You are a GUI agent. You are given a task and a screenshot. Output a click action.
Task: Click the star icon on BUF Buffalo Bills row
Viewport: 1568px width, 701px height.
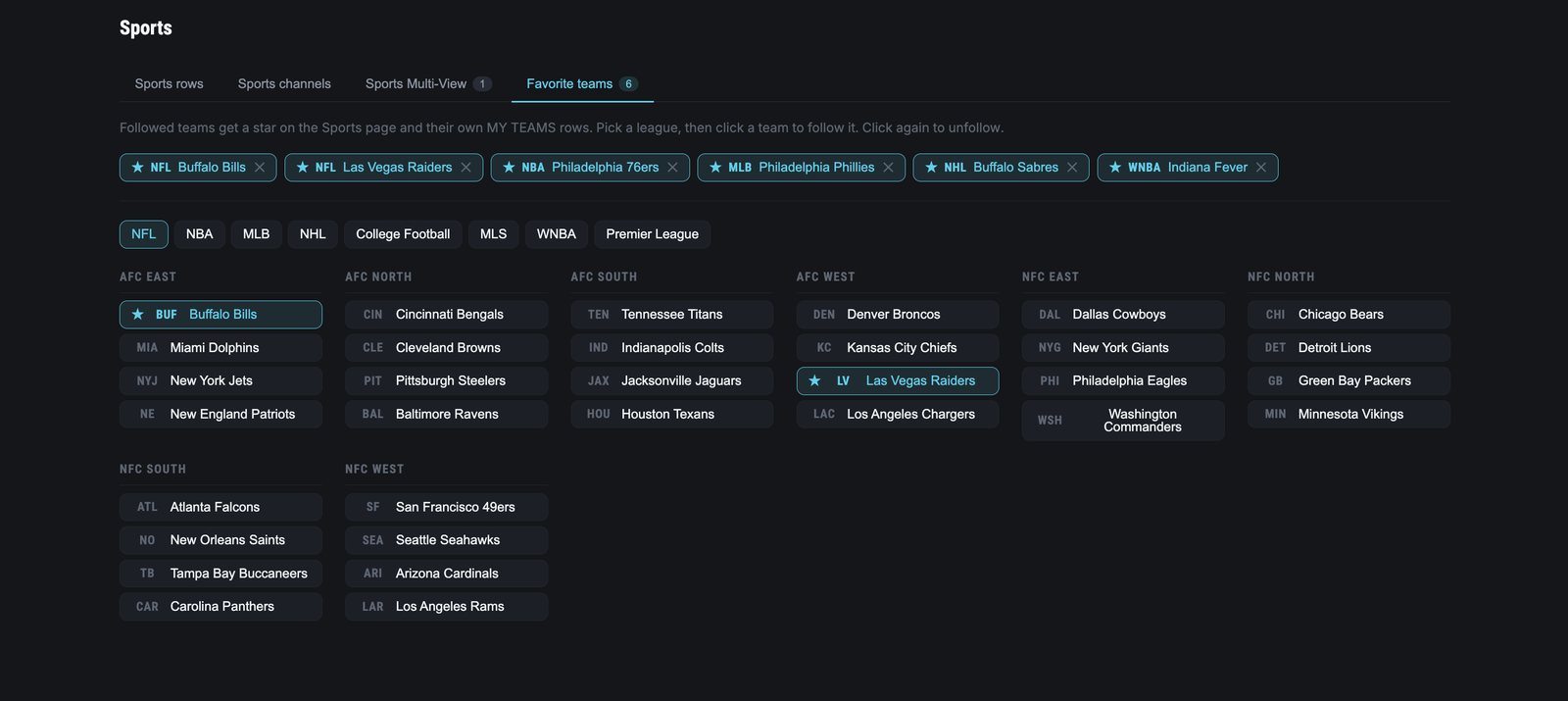[x=138, y=315]
